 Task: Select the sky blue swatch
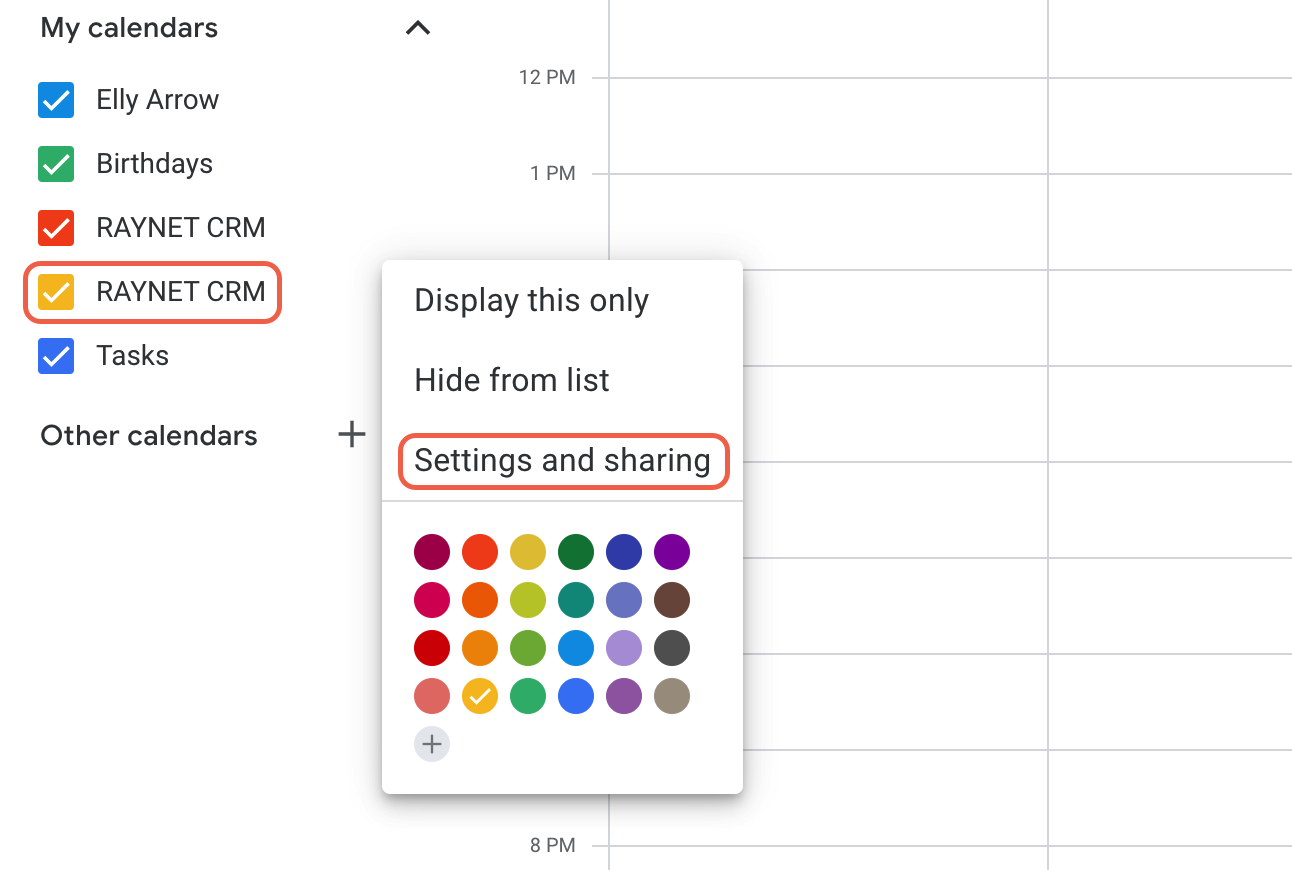[x=576, y=648]
